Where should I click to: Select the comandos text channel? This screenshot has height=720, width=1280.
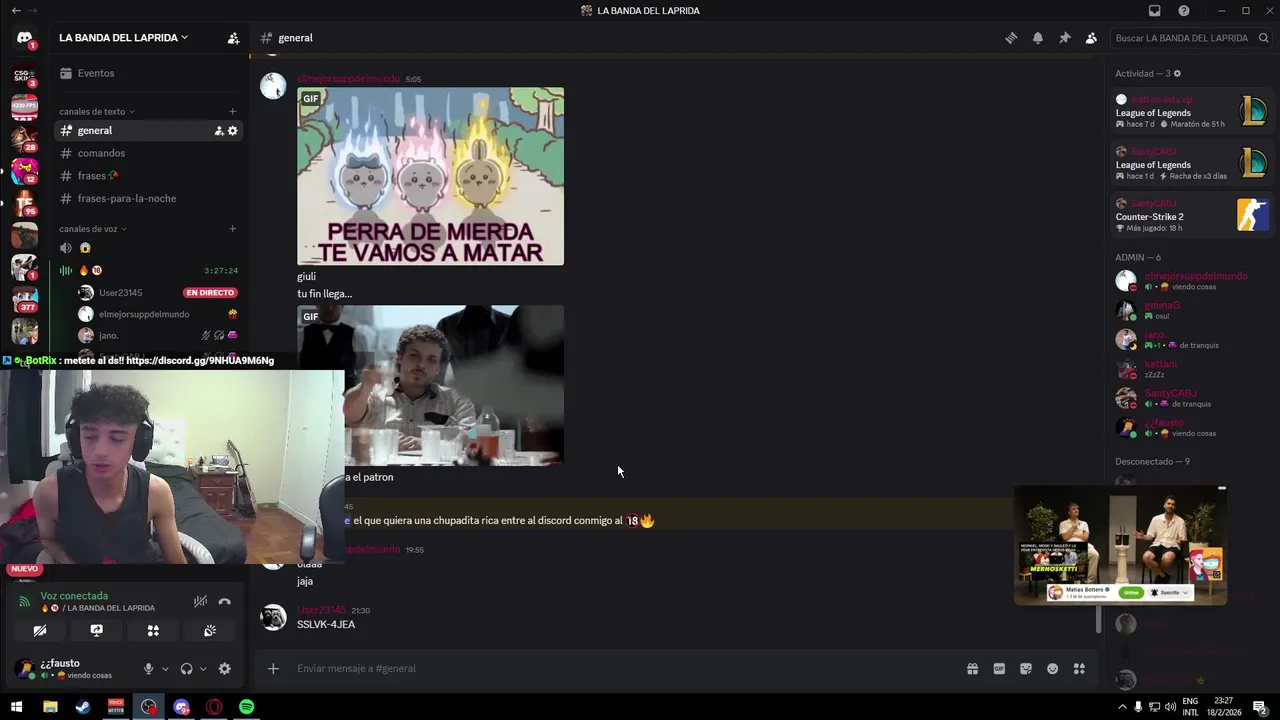coord(148,153)
